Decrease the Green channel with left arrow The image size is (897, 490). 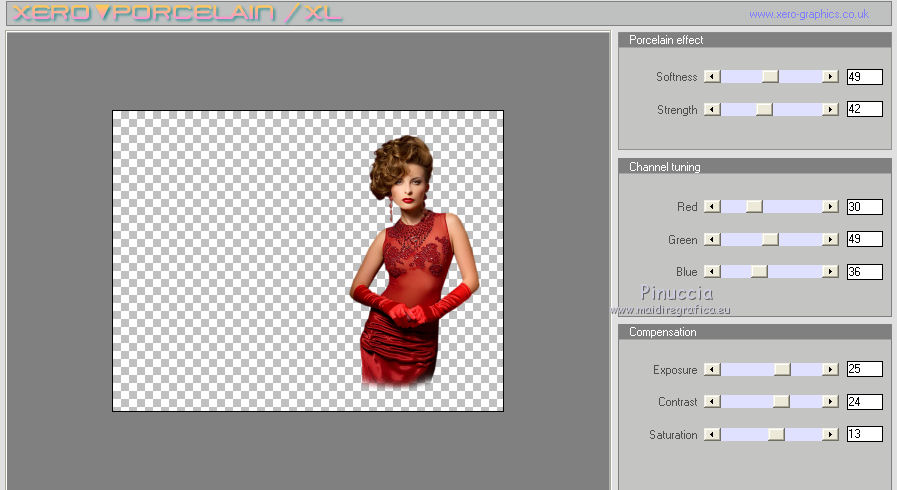click(x=712, y=239)
